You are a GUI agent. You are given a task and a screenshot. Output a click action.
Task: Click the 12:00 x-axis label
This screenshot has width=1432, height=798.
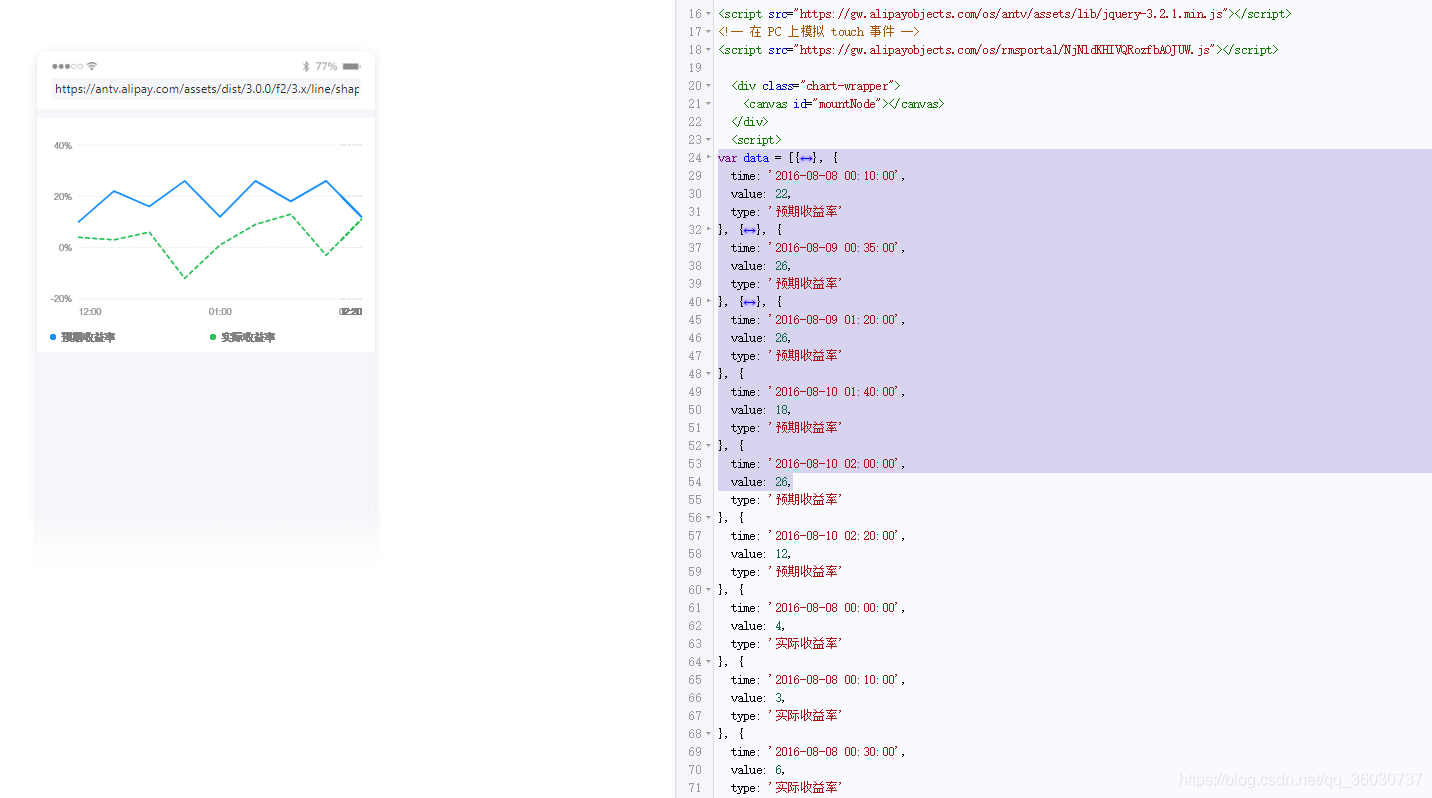(90, 312)
